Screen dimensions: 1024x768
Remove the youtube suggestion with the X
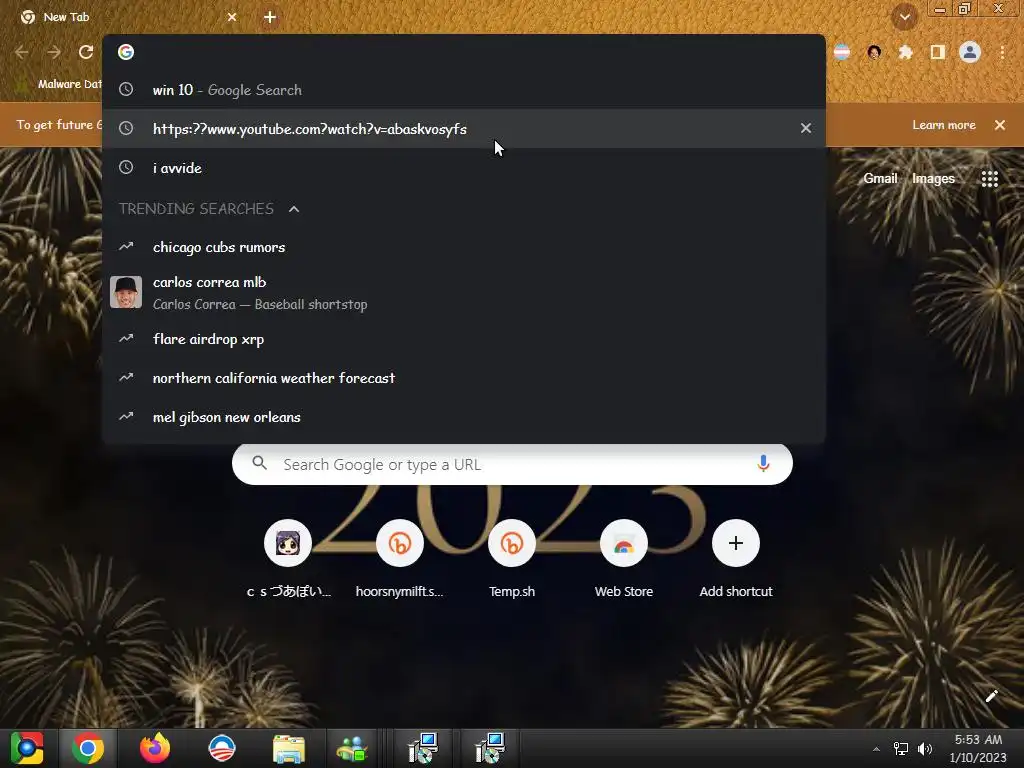point(806,129)
